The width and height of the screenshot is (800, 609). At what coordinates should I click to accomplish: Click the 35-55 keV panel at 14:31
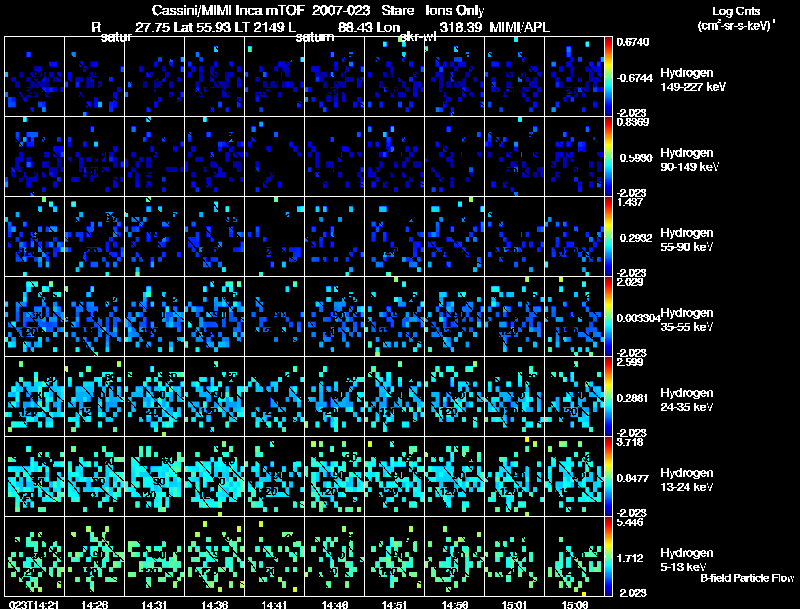(x=154, y=316)
